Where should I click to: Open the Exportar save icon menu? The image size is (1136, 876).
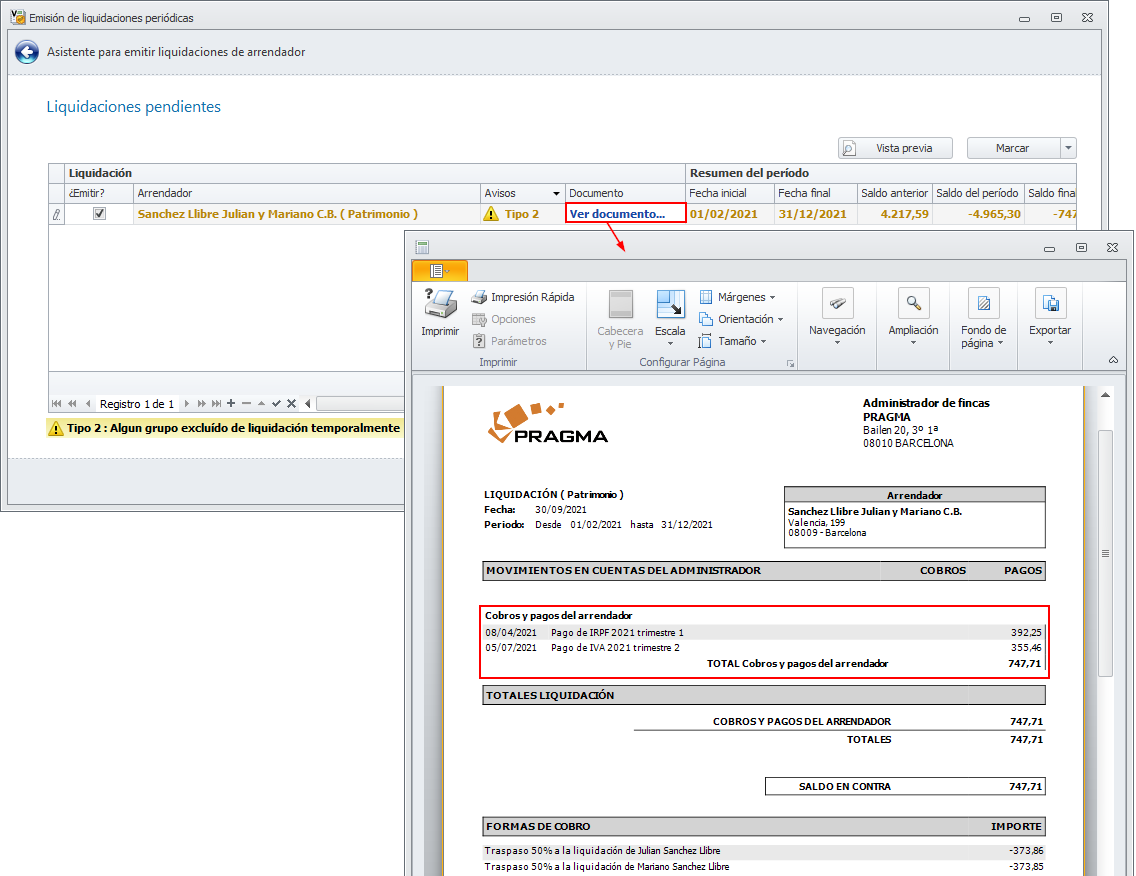tap(1049, 304)
